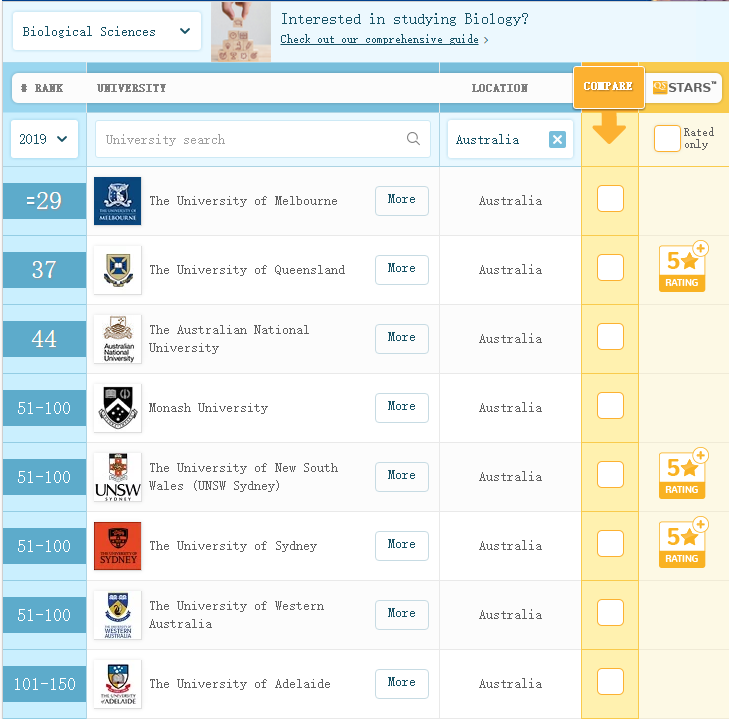The image size is (729, 719).
Task: Click More button for University of Queensland
Action: 402,270
